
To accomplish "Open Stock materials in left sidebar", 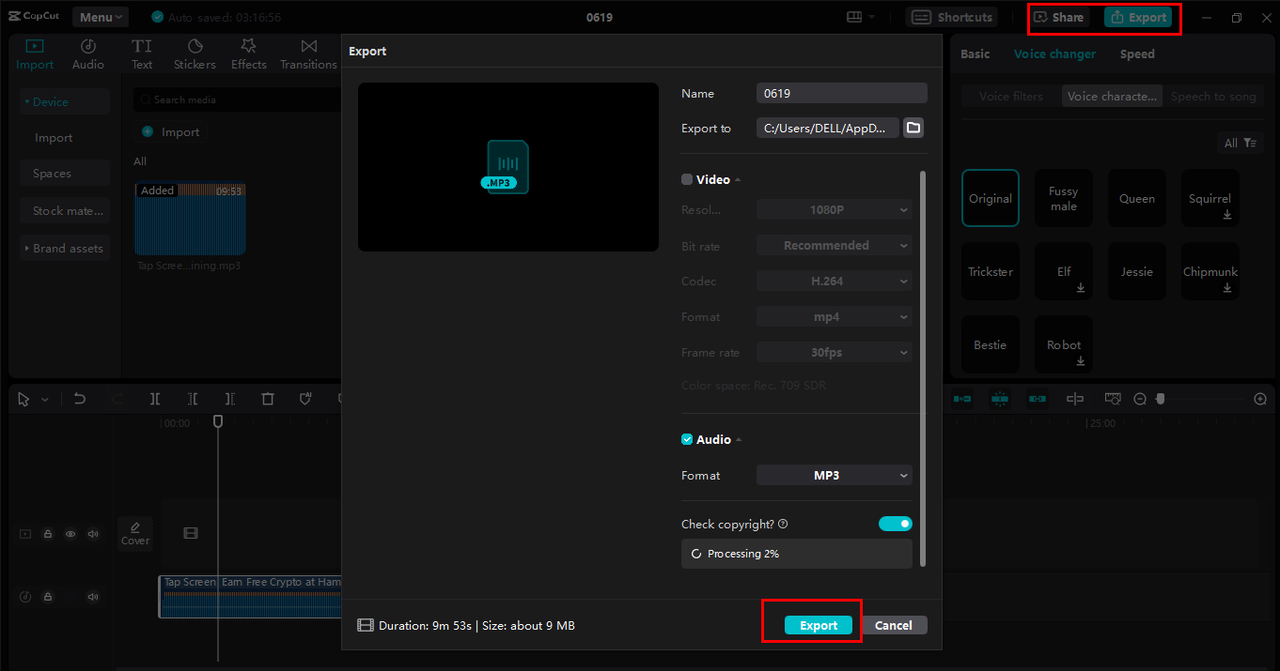I will pyautogui.click(x=65, y=211).
